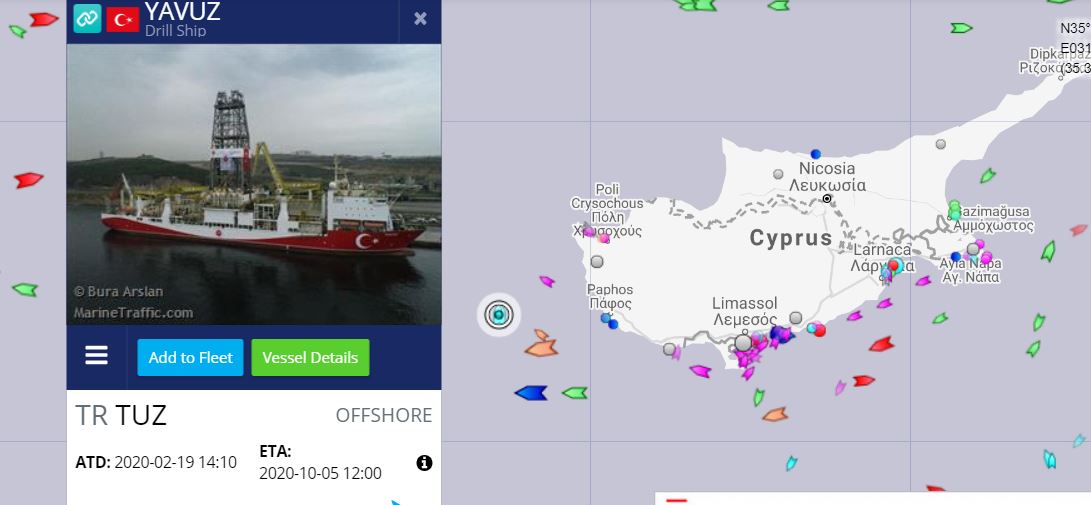Click the Add to Fleet button
Screen dimensions: 1091x505
tap(190, 358)
